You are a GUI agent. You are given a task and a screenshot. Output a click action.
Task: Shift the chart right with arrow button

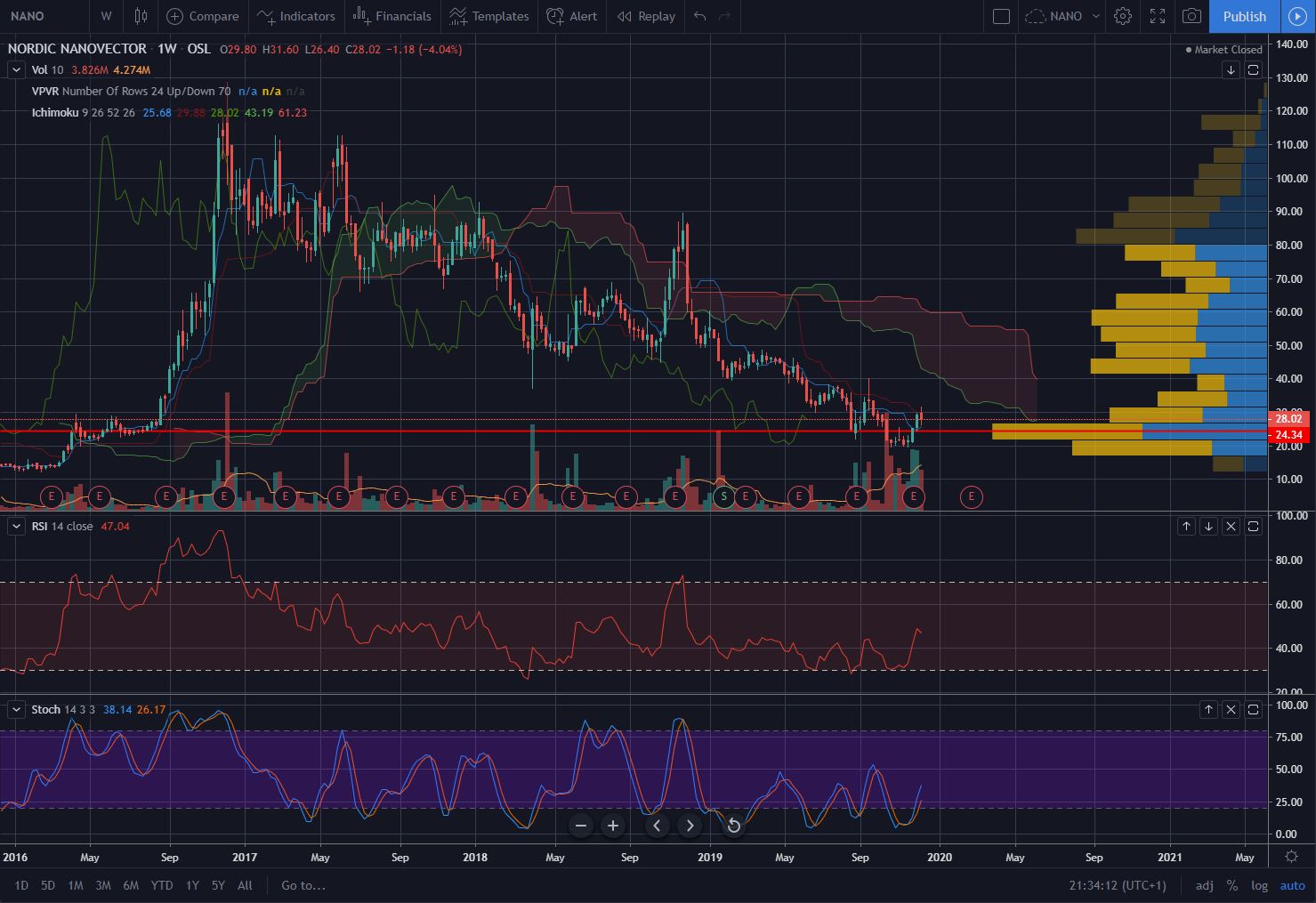tap(690, 826)
